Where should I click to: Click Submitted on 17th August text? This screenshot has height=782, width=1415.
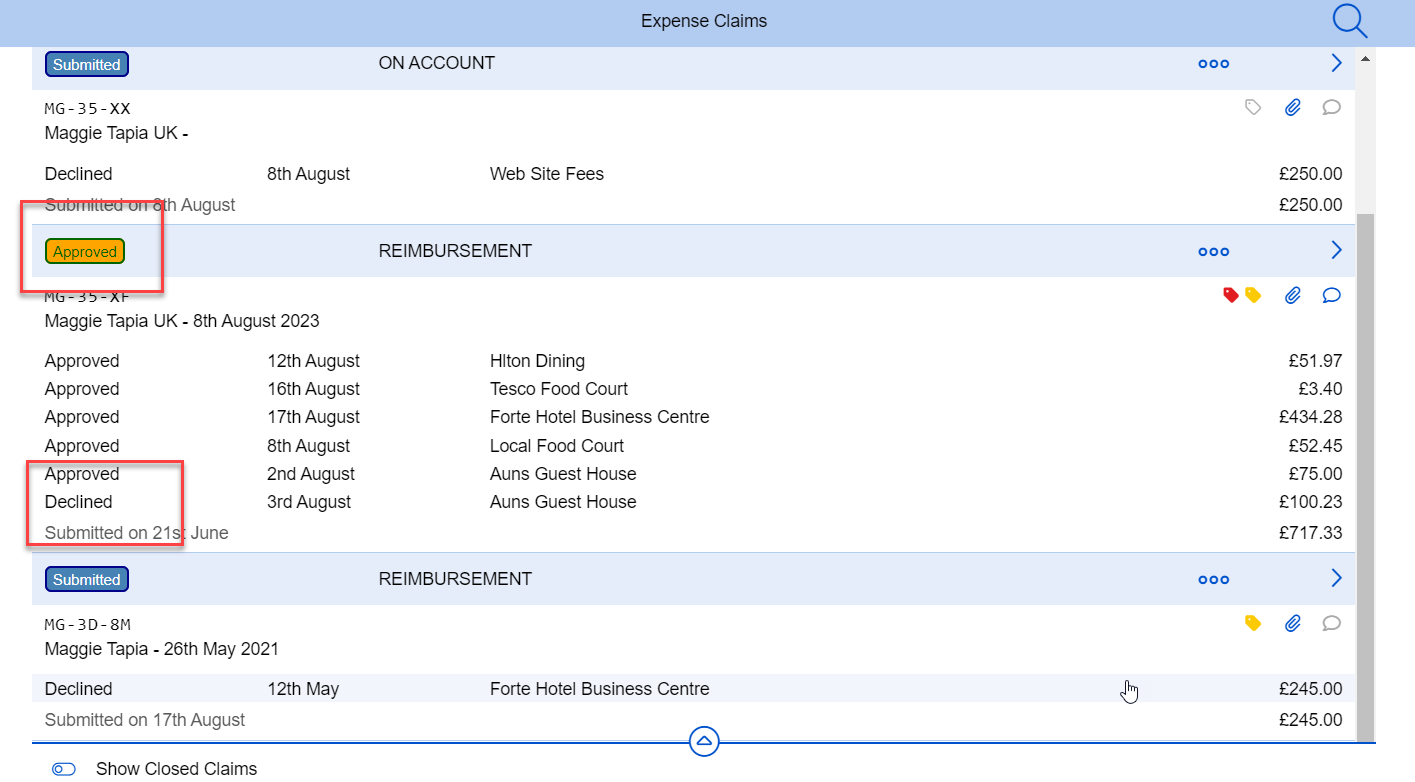[145, 720]
